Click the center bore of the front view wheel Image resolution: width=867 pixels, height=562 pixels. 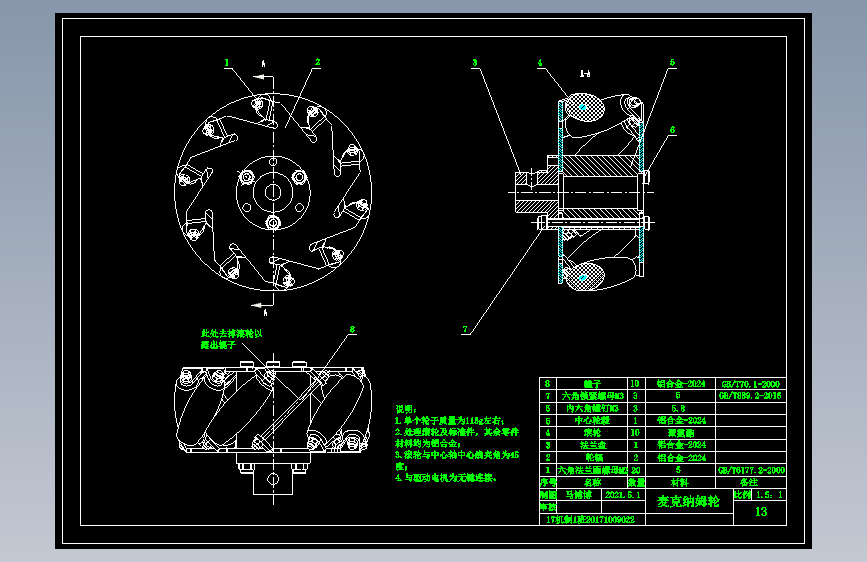coord(273,192)
